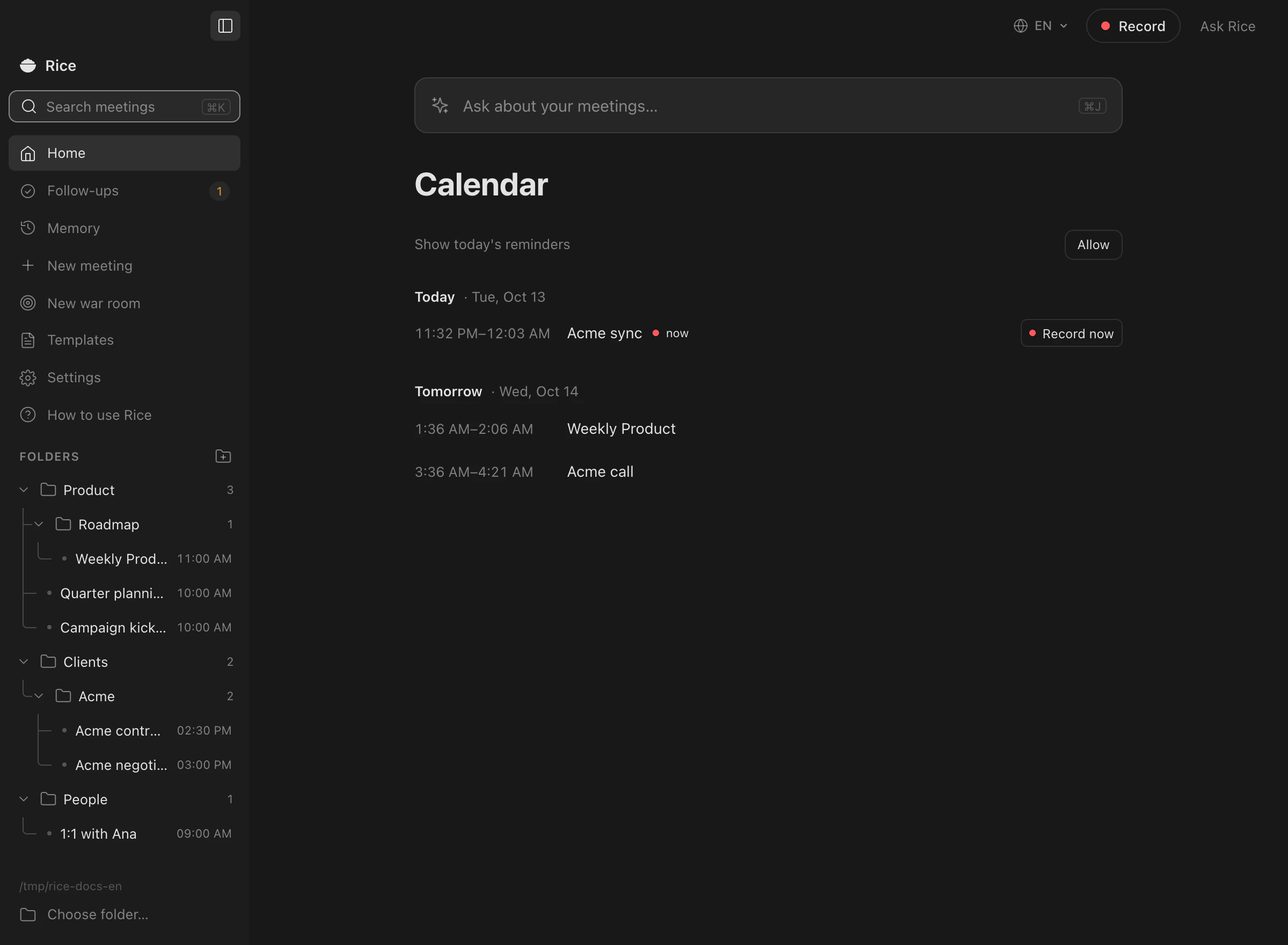Open Templates from the sidebar
The height and width of the screenshot is (945, 1288).
coord(125,340)
